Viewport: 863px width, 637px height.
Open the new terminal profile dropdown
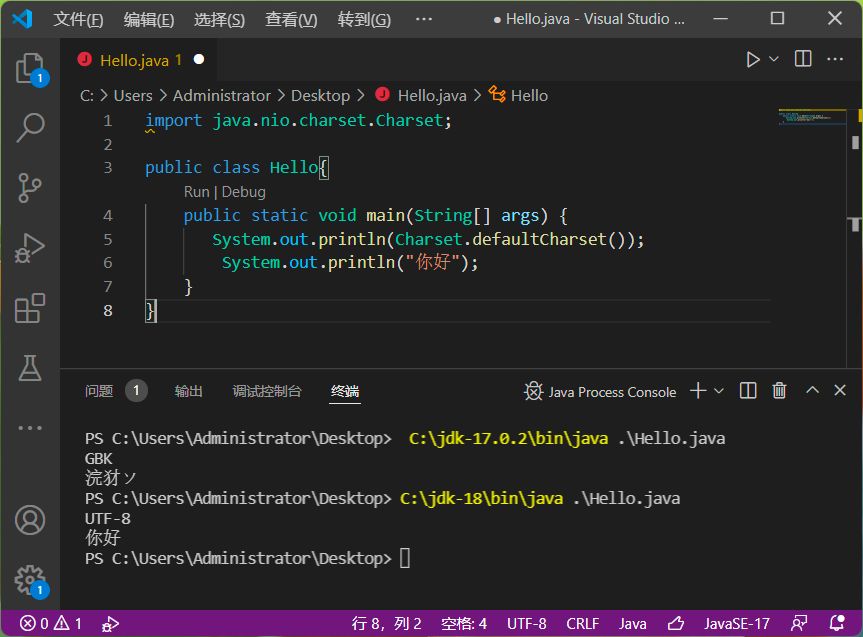(718, 391)
